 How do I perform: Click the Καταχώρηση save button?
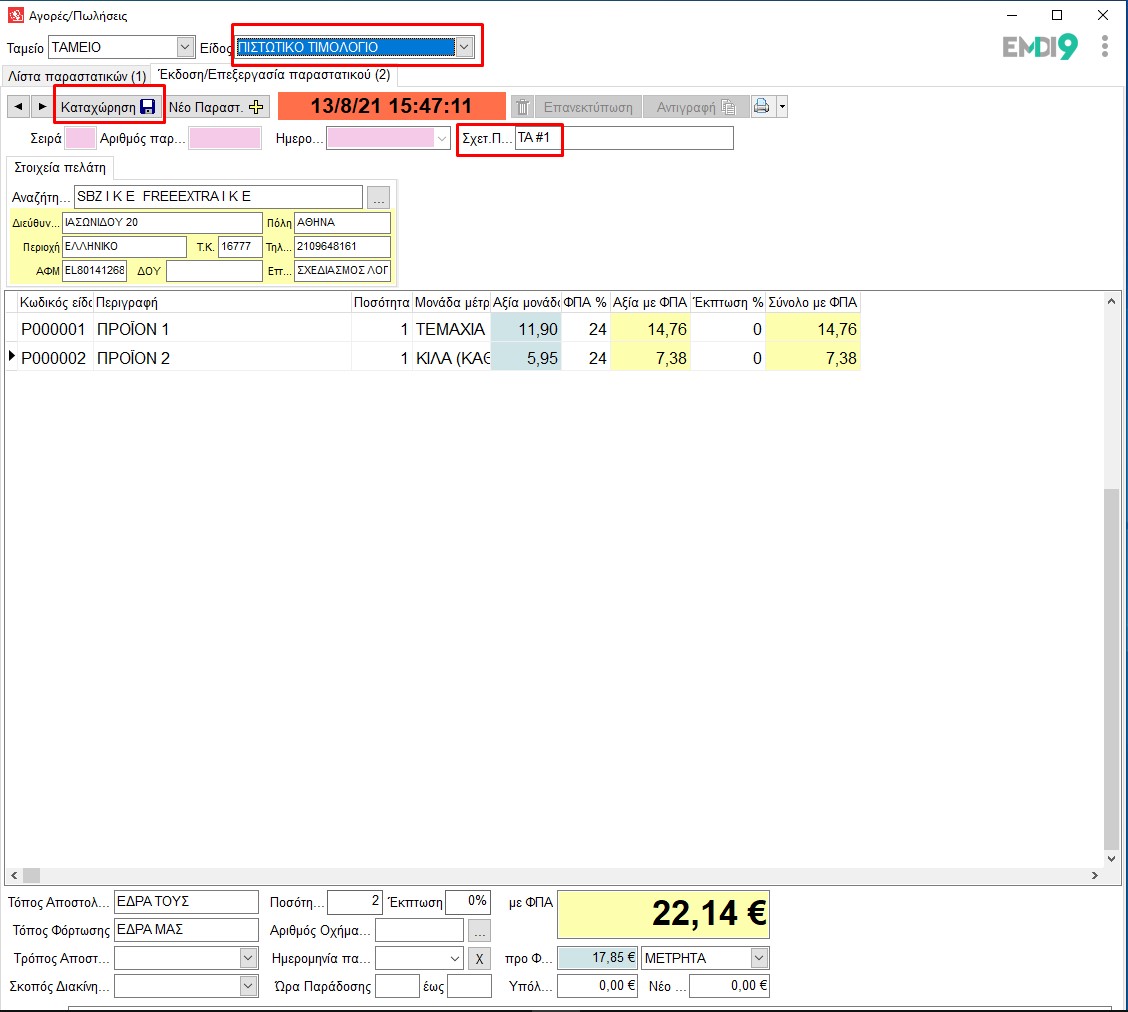pos(108,107)
